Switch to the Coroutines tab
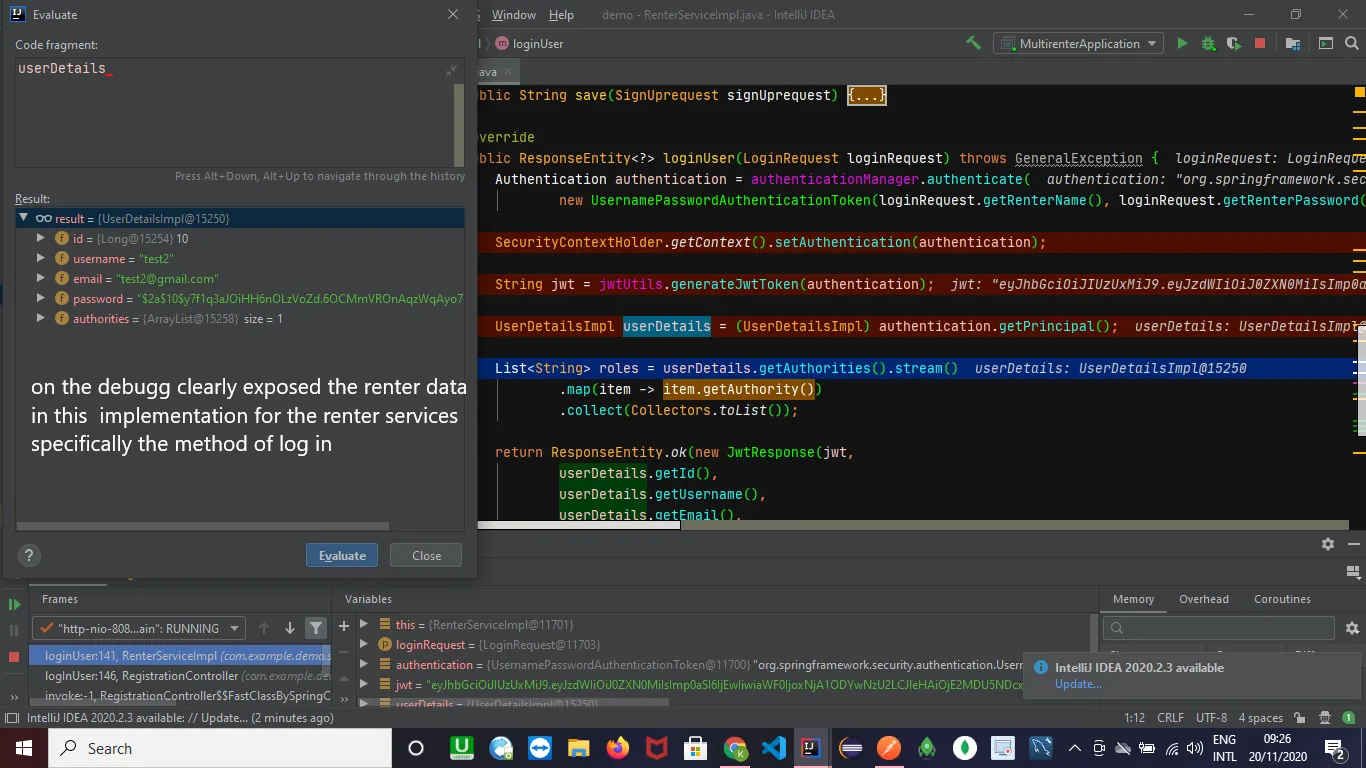The width and height of the screenshot is (1366, 768). tap(1282, 599)
